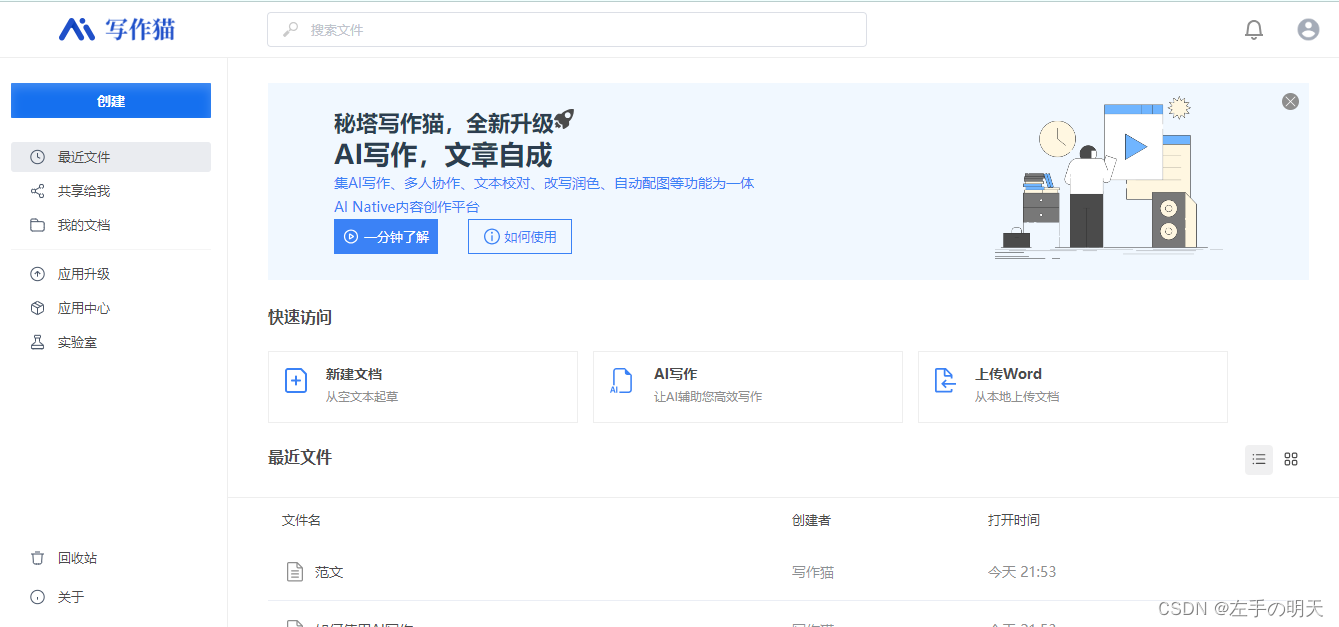Click the cube icon beside 应用中心
The image size is (1339, 627).
tap(38, 308)
